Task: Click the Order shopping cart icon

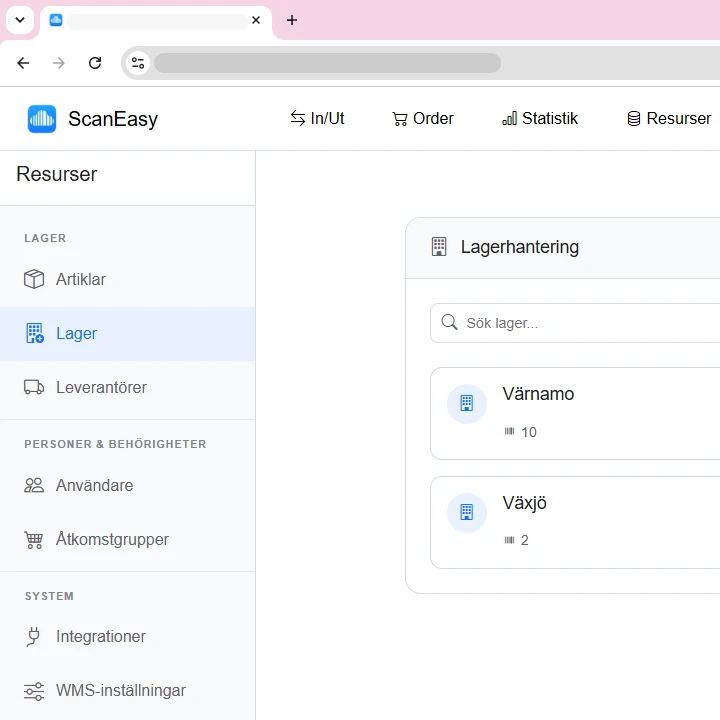Action: click(399, 119)
